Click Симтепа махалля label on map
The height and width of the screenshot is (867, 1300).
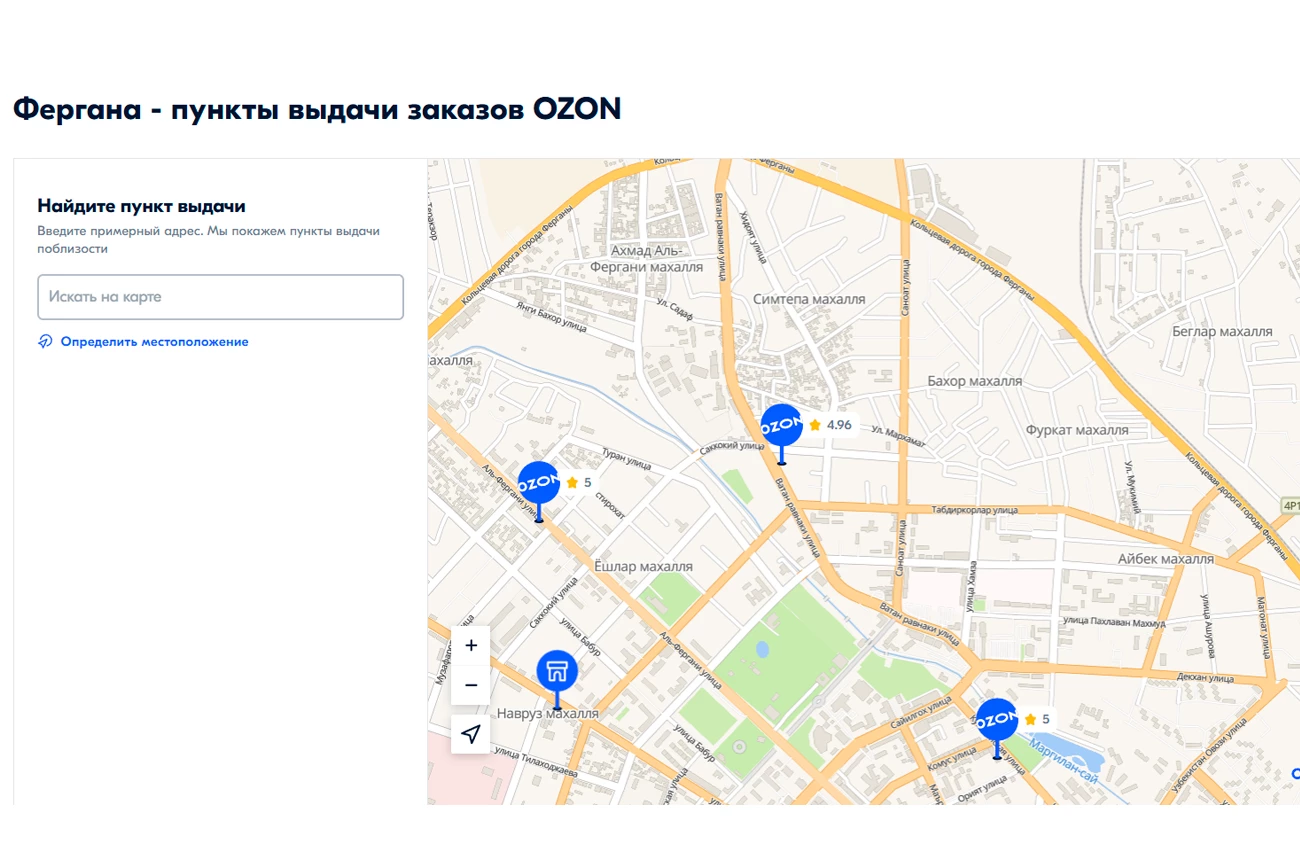point(809,299)
